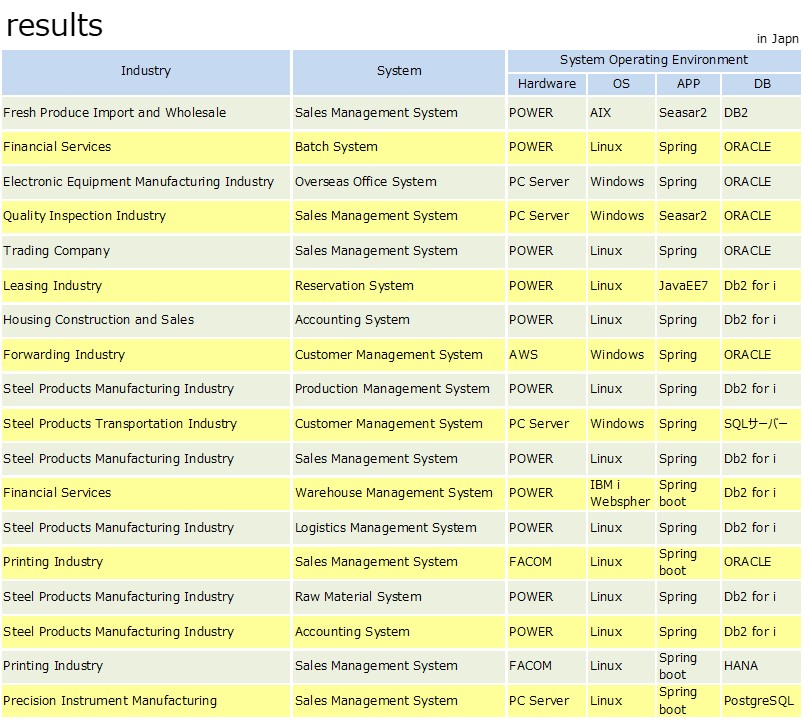Select the Leasing Industry cell
The height and width of the screenshot is (720, 804).
[146, 286]
